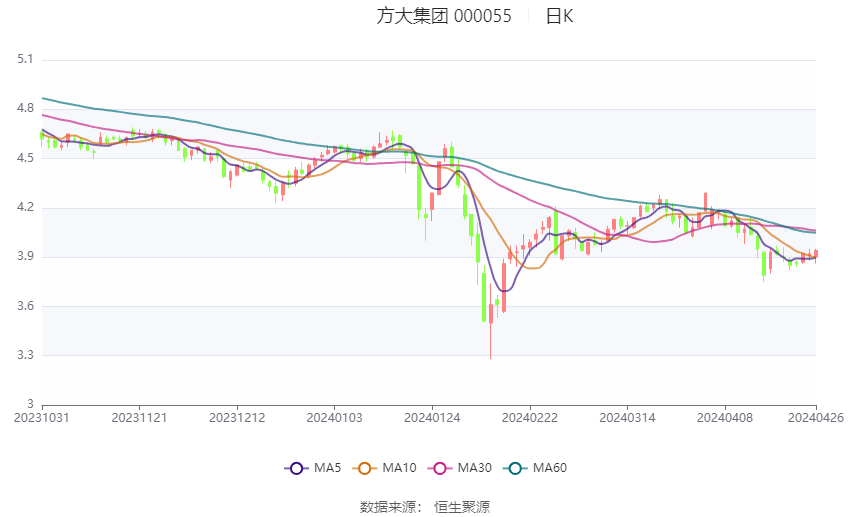Select the 20231212 date axis label
The image size is (850, 517).
237,418
